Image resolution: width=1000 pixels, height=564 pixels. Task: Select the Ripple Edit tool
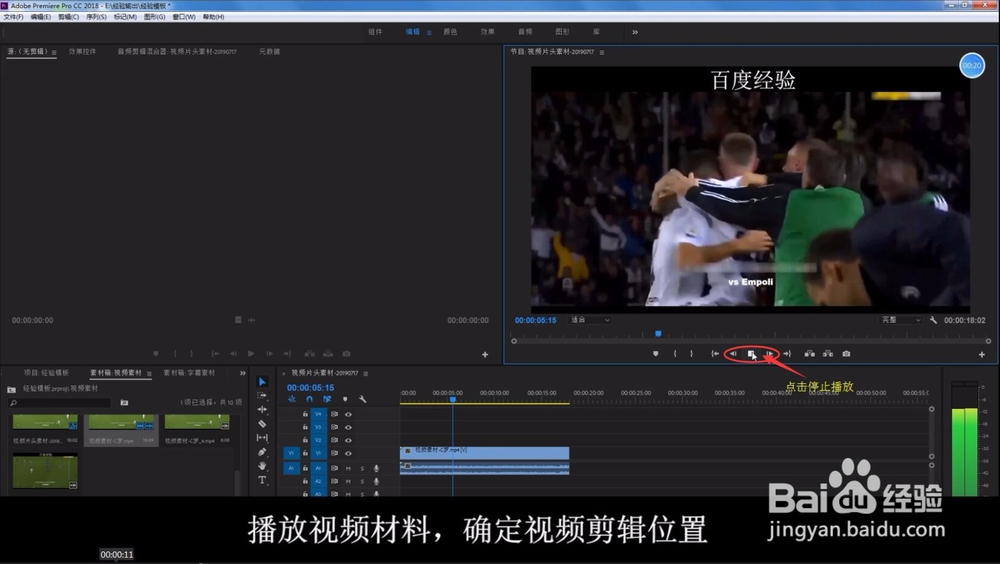(x=262, y=410)
